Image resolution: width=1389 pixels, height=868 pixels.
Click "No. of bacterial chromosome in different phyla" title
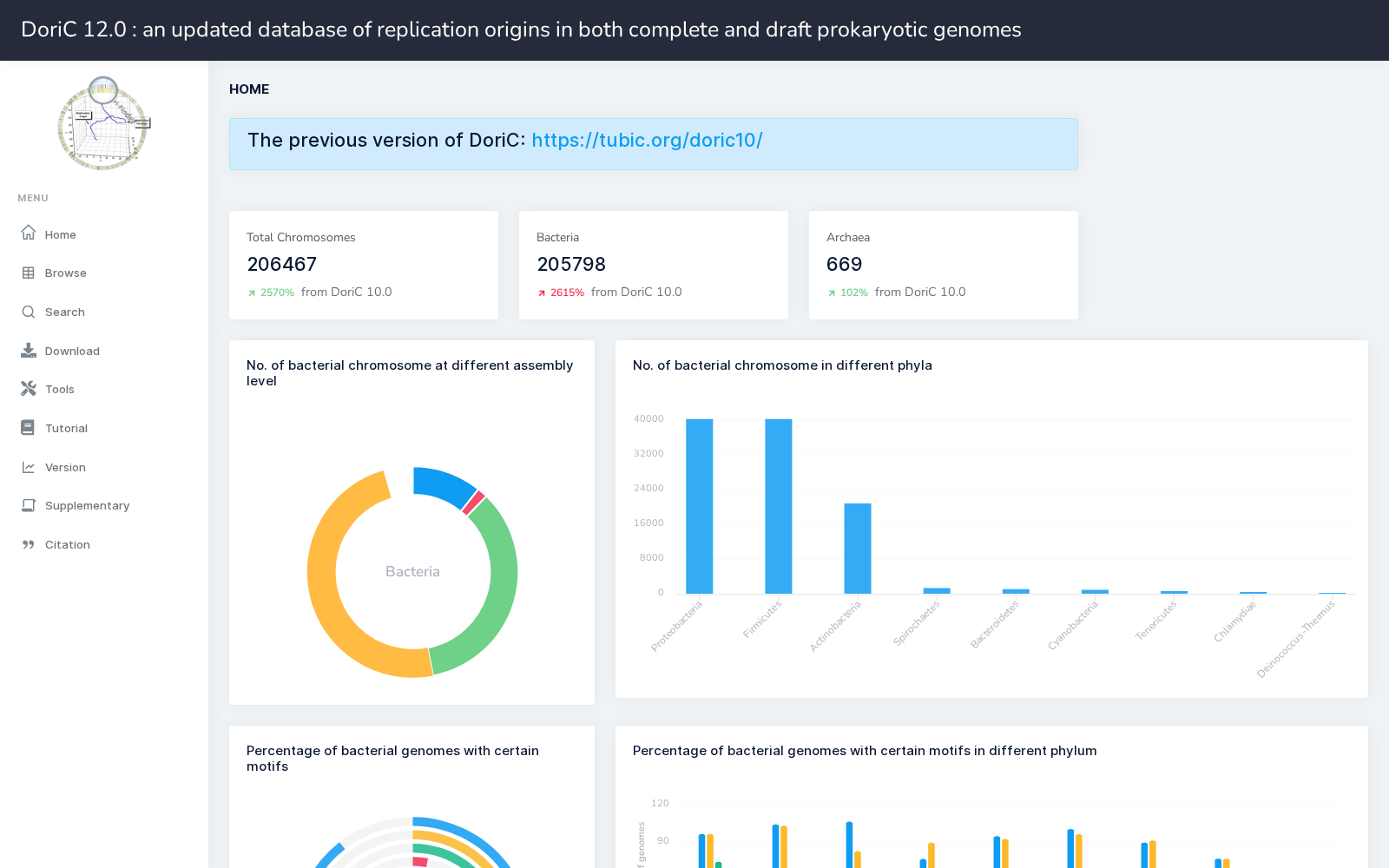[782, 365]
